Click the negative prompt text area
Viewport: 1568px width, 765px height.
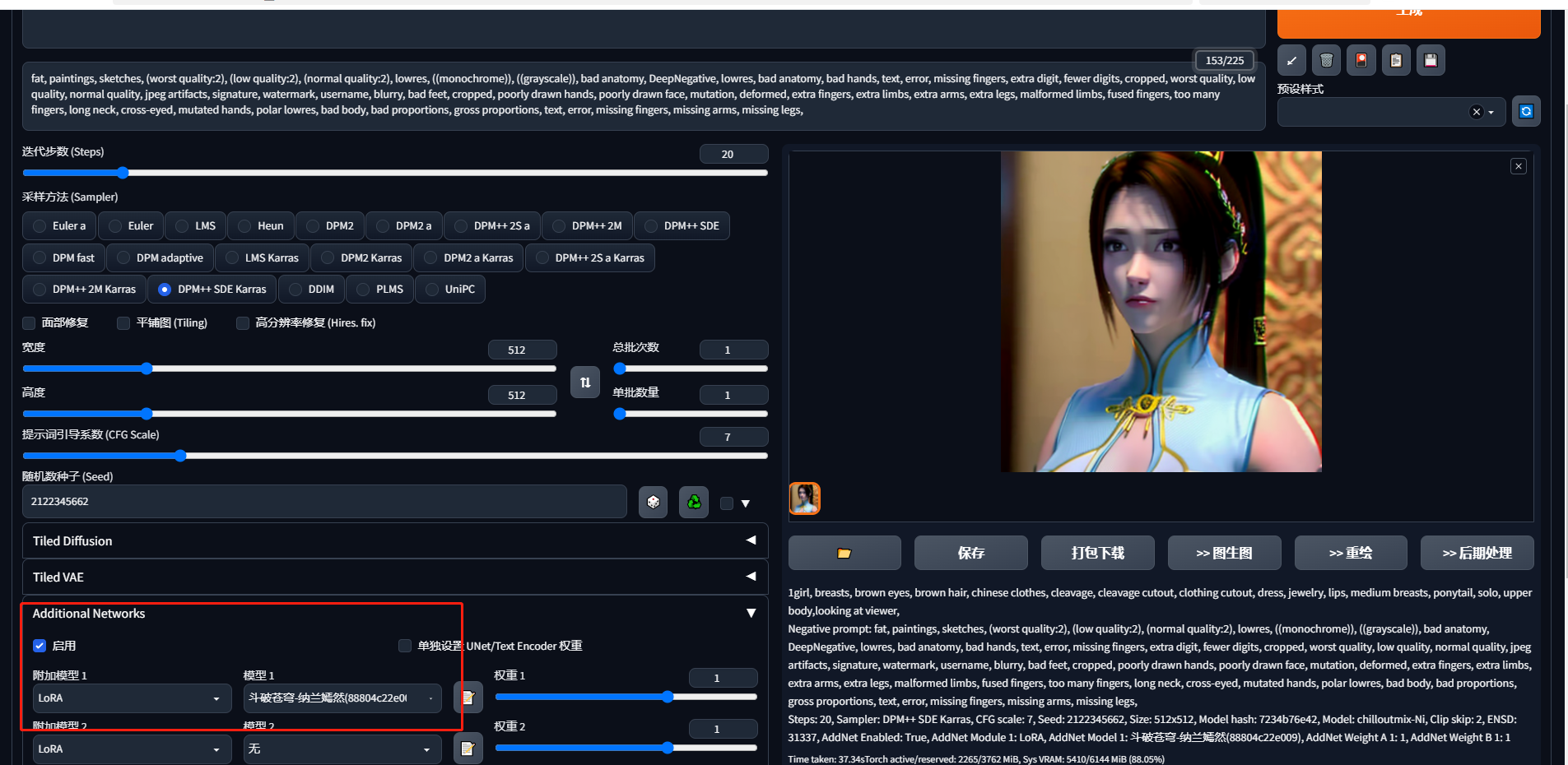point(644,95)
